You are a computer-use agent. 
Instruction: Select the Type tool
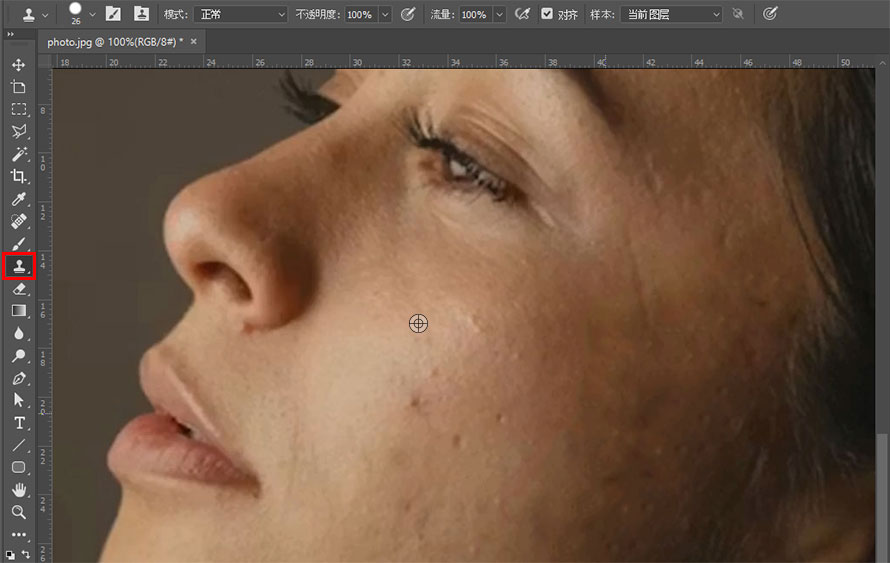pyautogui.click(x=19, y=423)
